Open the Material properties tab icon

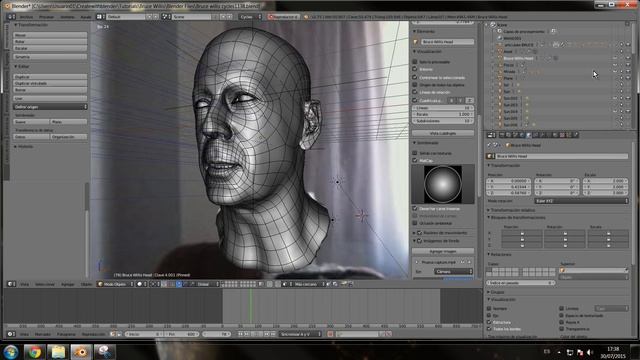pyautogui.click(x=556, y=135)
